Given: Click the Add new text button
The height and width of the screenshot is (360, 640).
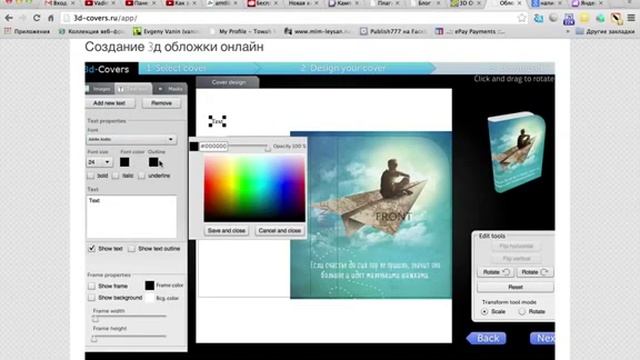Looking at the screenshot, I should (109, 103).
